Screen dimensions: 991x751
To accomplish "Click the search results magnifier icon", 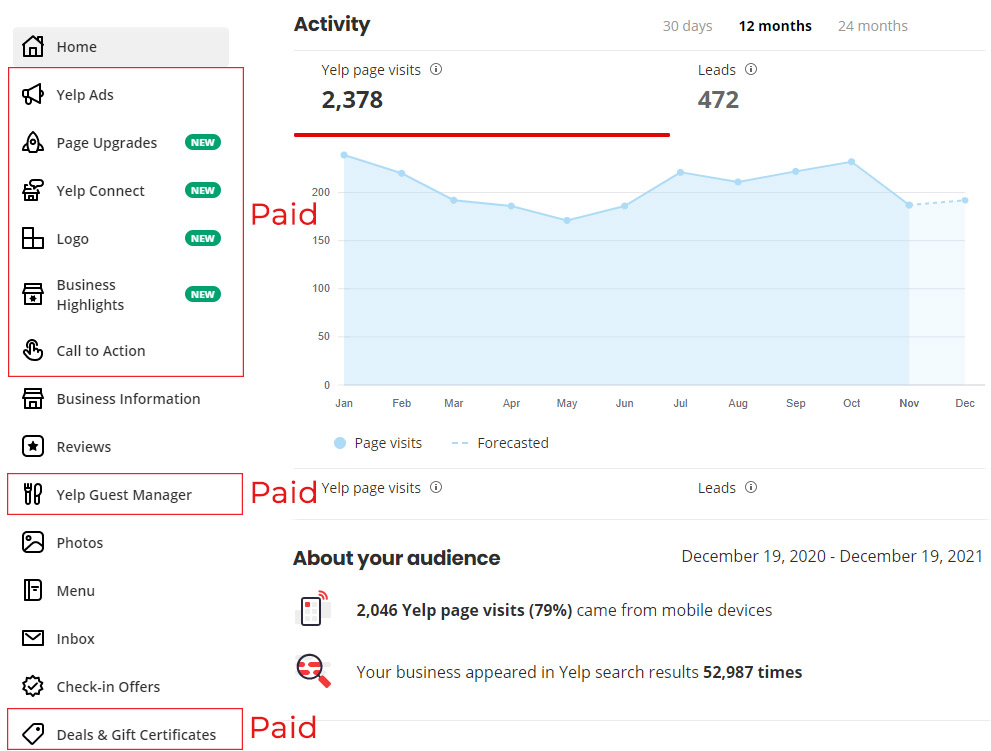I will (x=313, y=671).
